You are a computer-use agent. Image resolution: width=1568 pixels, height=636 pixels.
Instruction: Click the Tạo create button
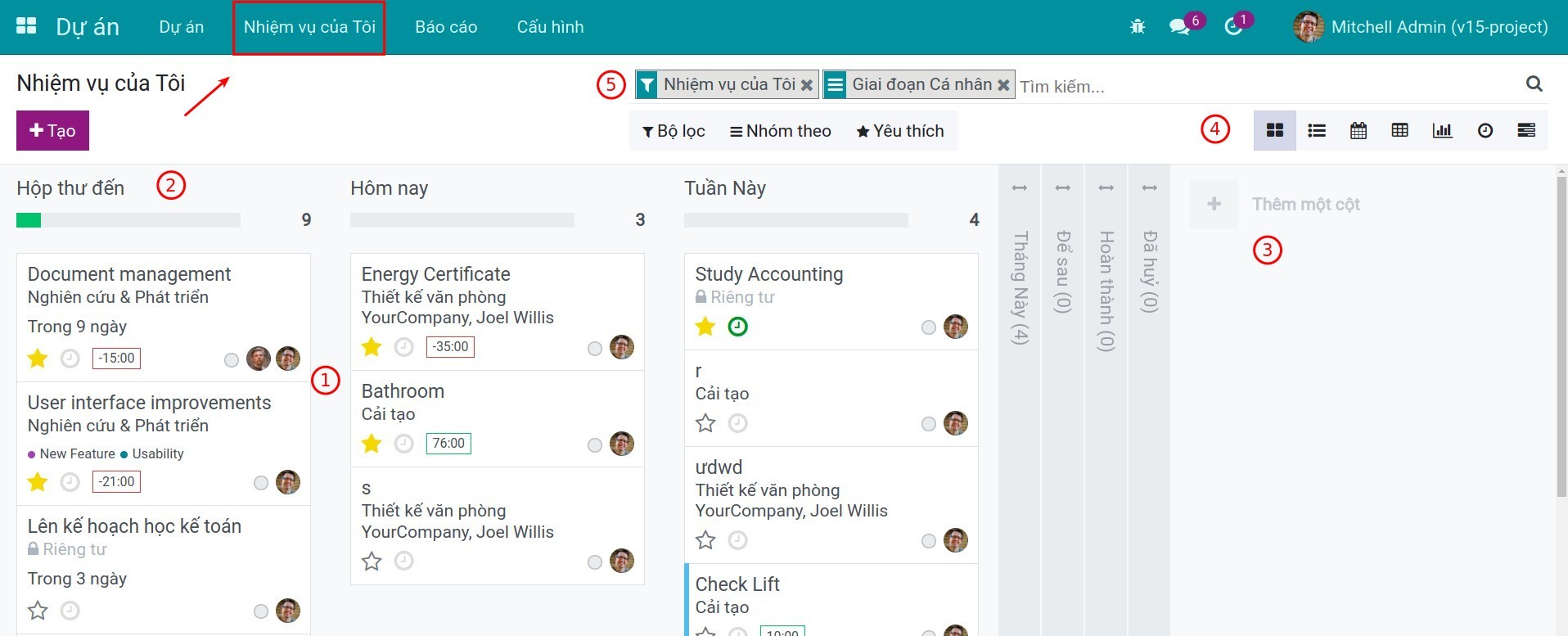[52, 131]
